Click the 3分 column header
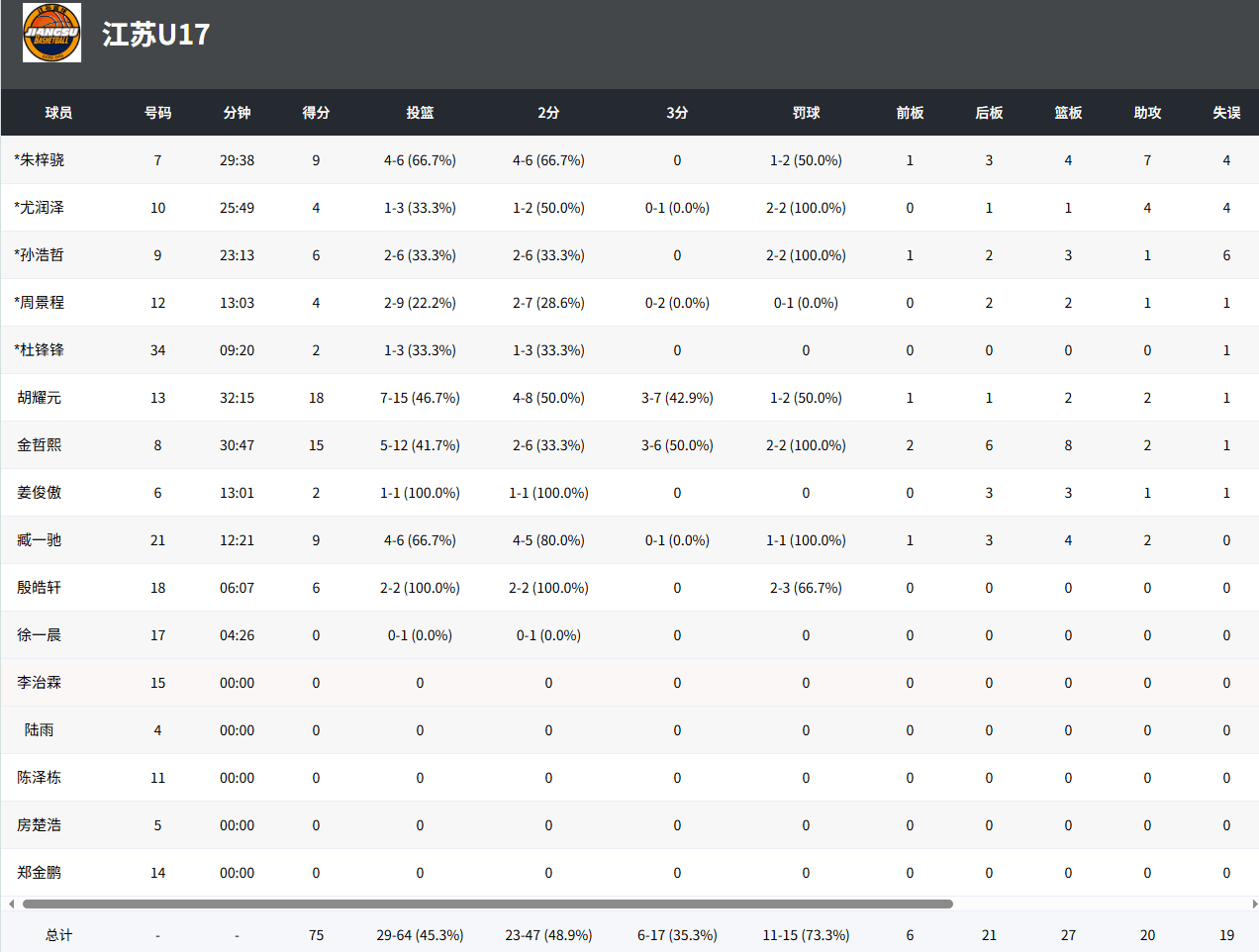Screen dimensions: 1259x952 677,113
